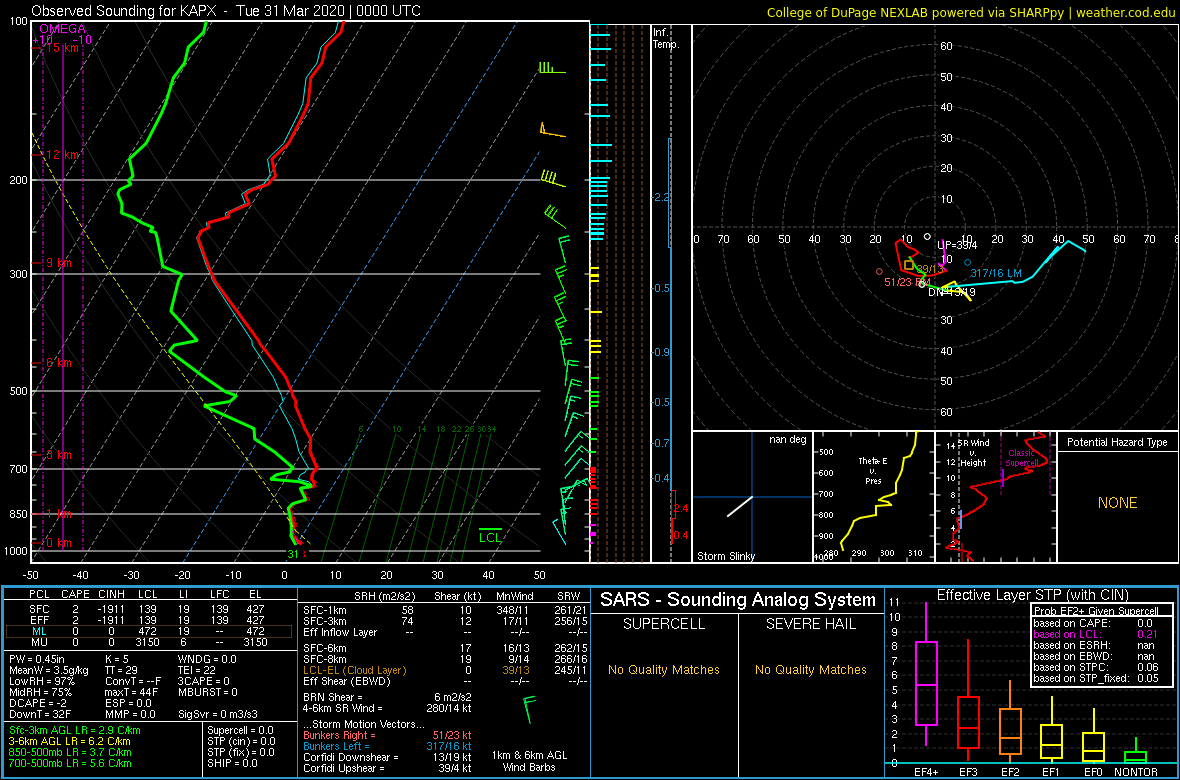The image size is (1180, 780).
Task: Click the 'BRN Shear =' label
Action: coord(332,697)
